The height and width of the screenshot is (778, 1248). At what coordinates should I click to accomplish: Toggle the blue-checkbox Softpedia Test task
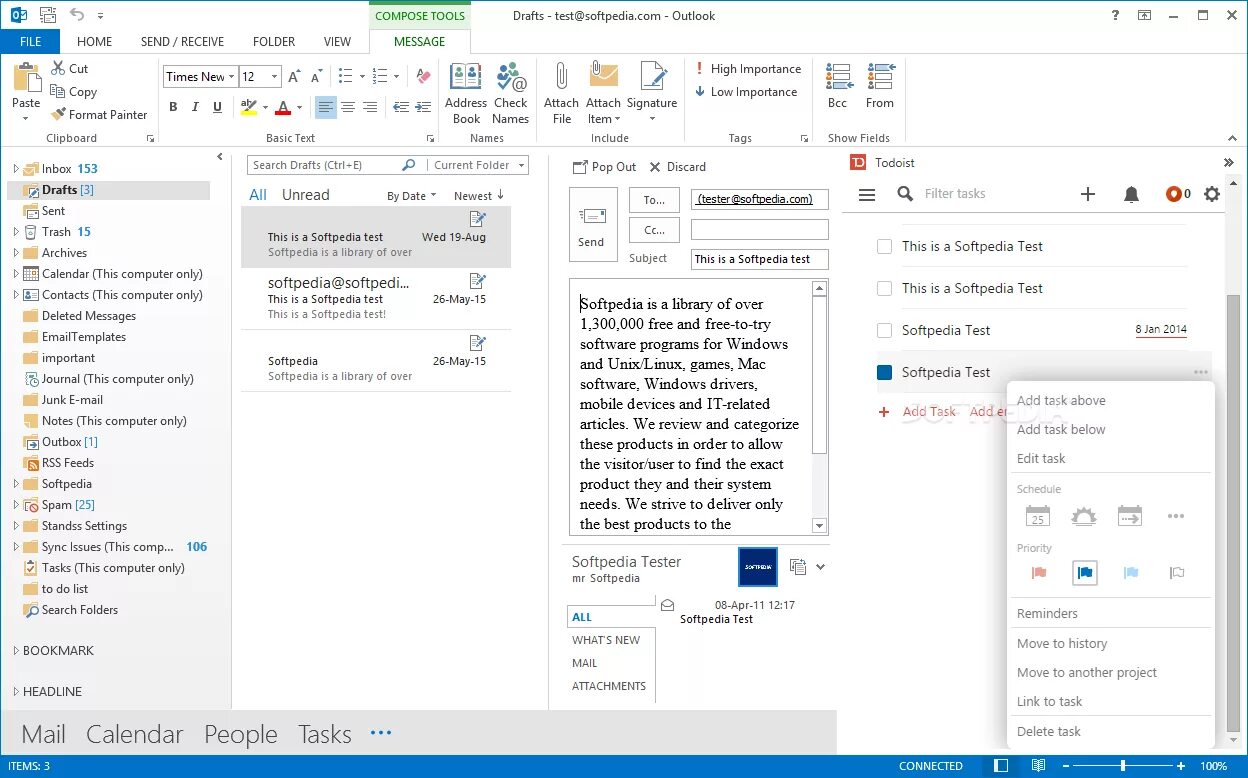click(x=884, y=372)
